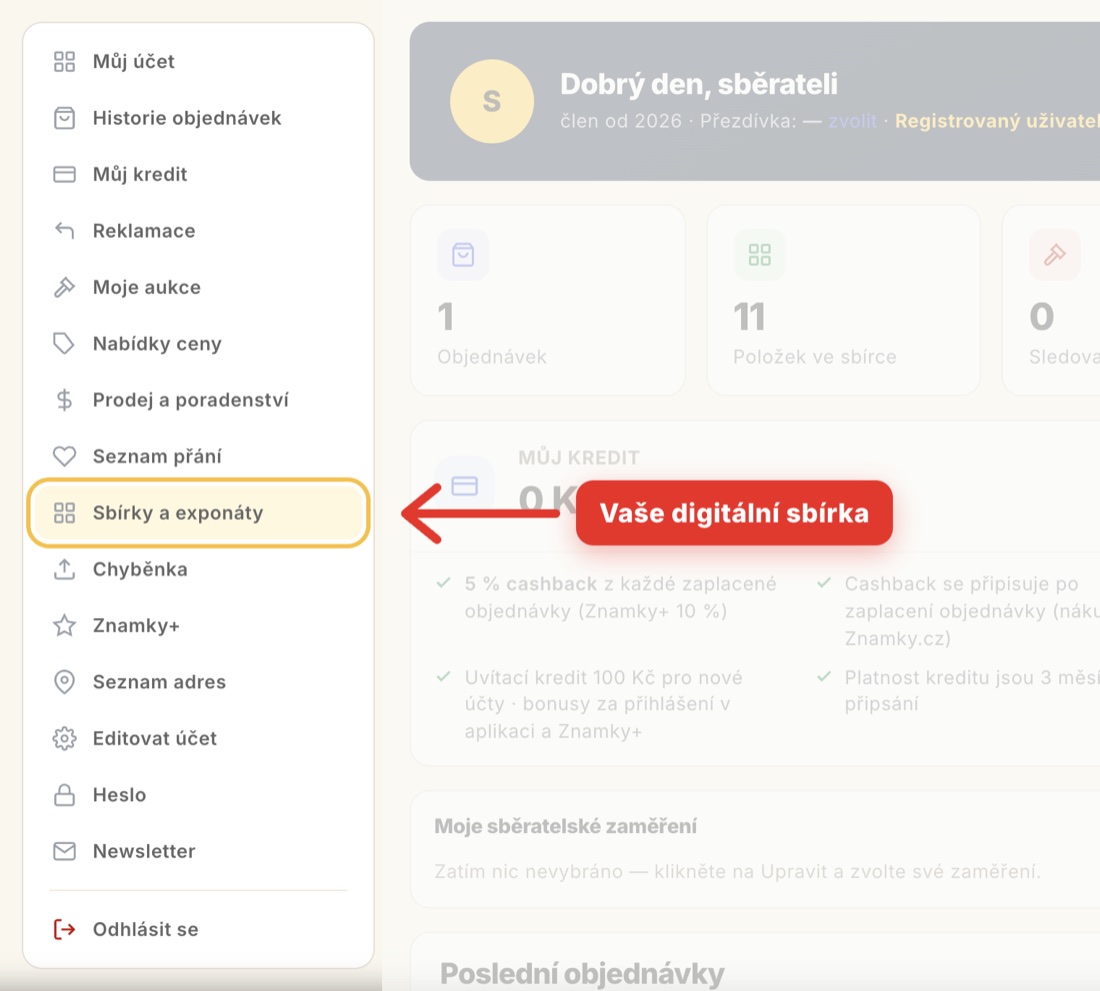Click the grid icon for Sbírky a exponáty
This screenshot has width=1100, height=991.
(64, 513)
